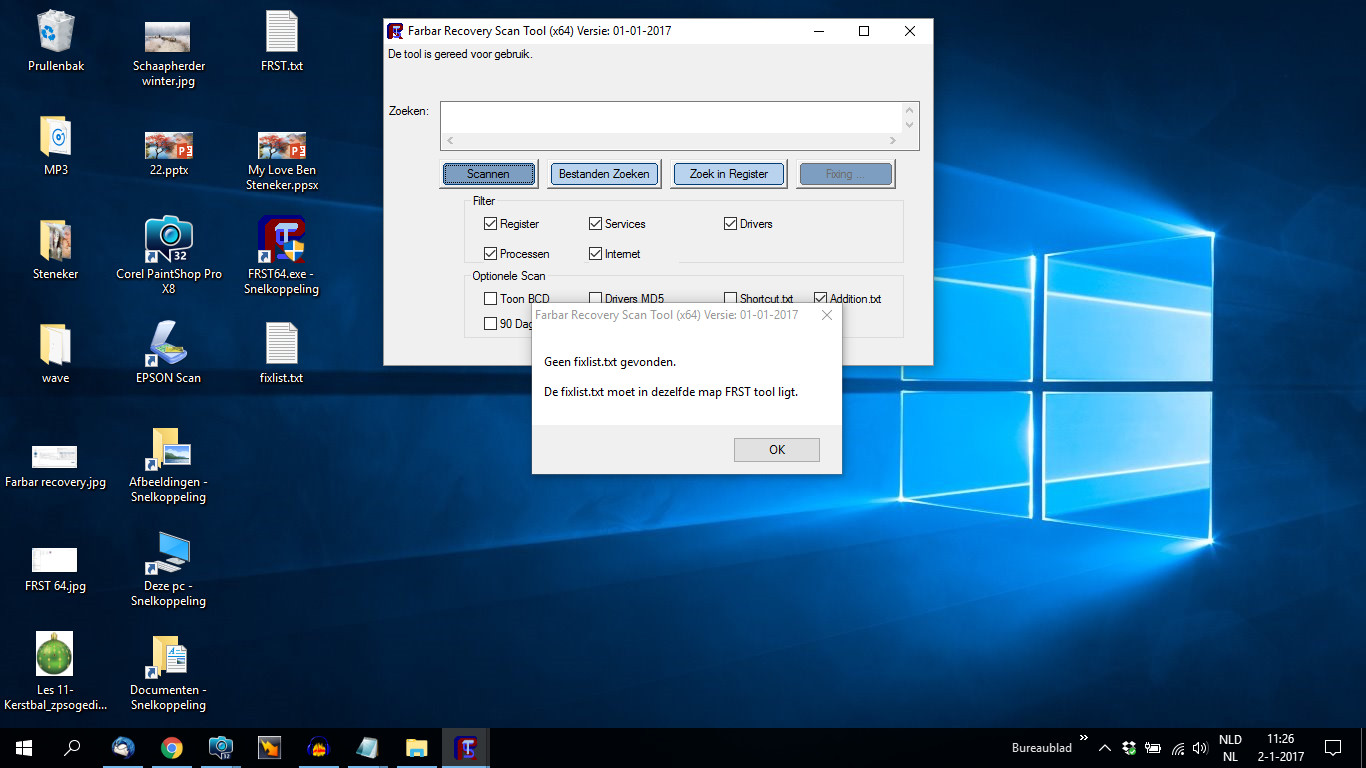Image resolution: width=1366 pixels, height=768 pixels.
Task: Click the Bestanden Zoeken button
Action: click(x=604, y=174)
